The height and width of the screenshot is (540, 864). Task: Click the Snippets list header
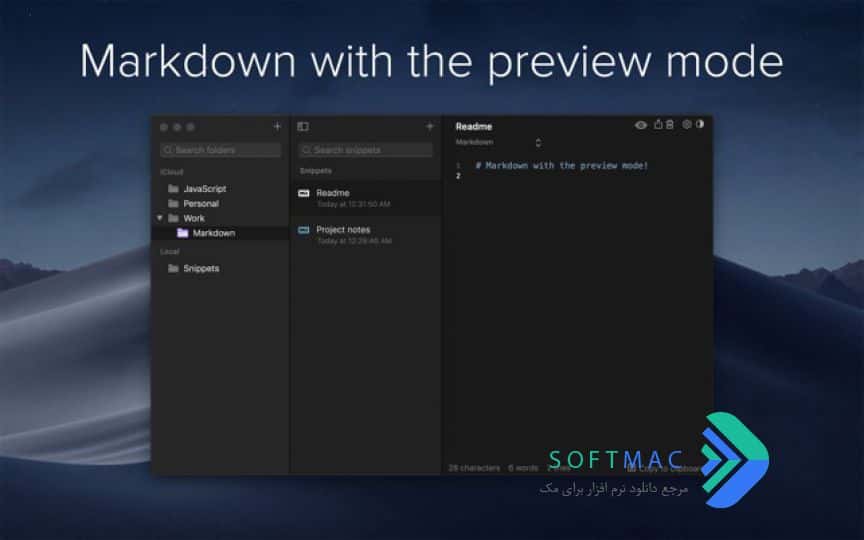pyautogui.click(x=316, y=171)
